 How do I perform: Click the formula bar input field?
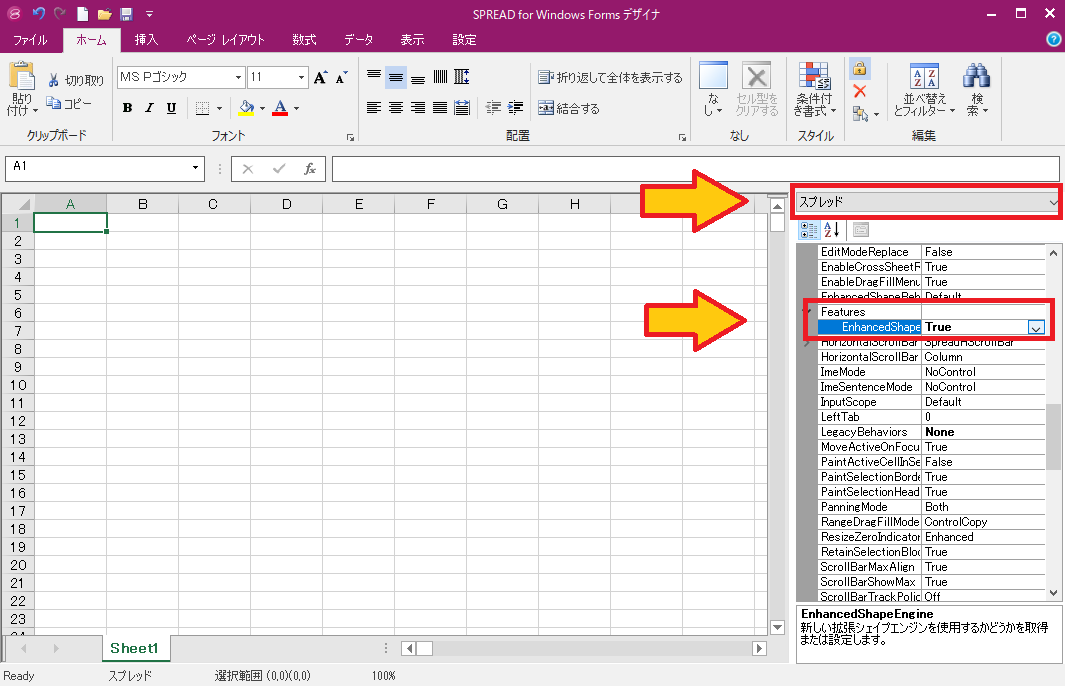click(x=696, y=168)
